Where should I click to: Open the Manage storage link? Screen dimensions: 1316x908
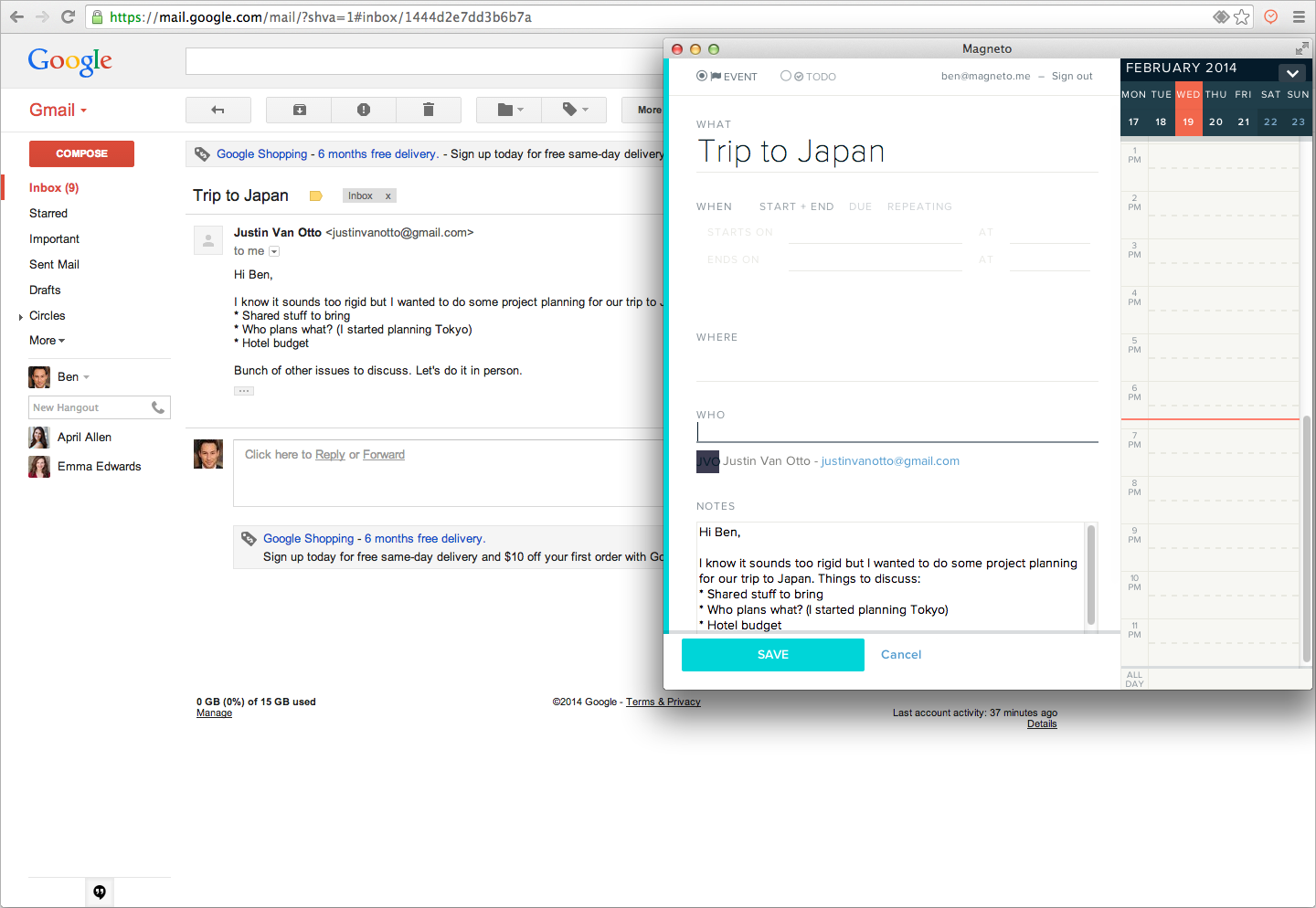214,713
